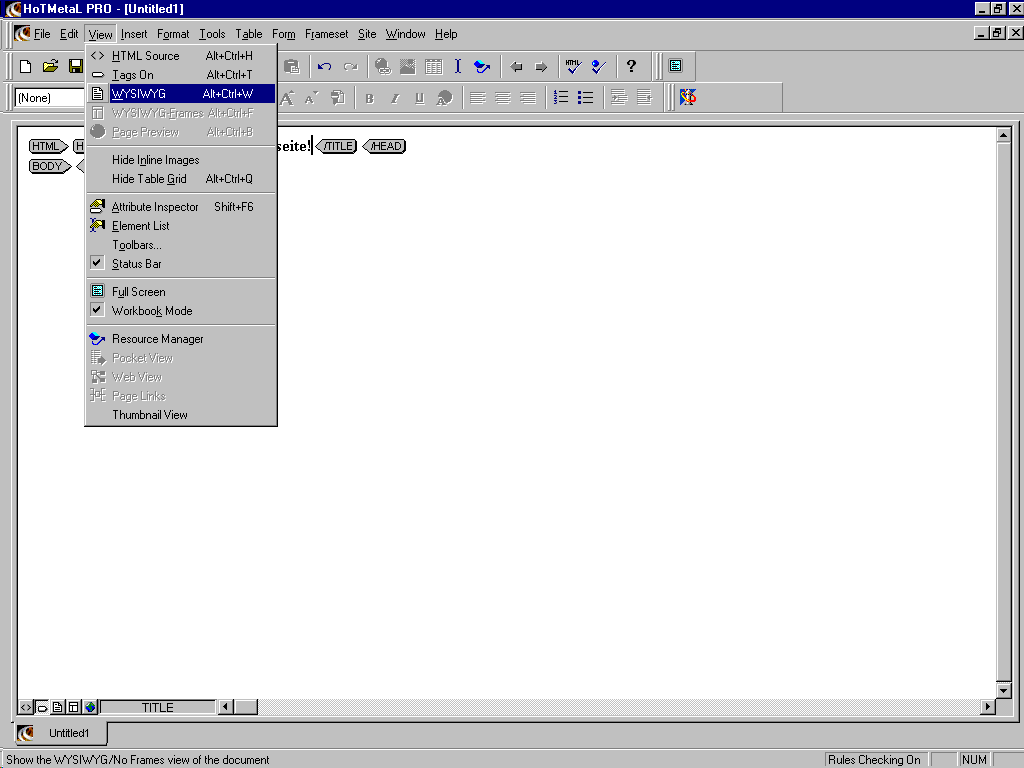Open Element List from menu
The height and width of the screenshot is (768, 1024).
[181, 226]
